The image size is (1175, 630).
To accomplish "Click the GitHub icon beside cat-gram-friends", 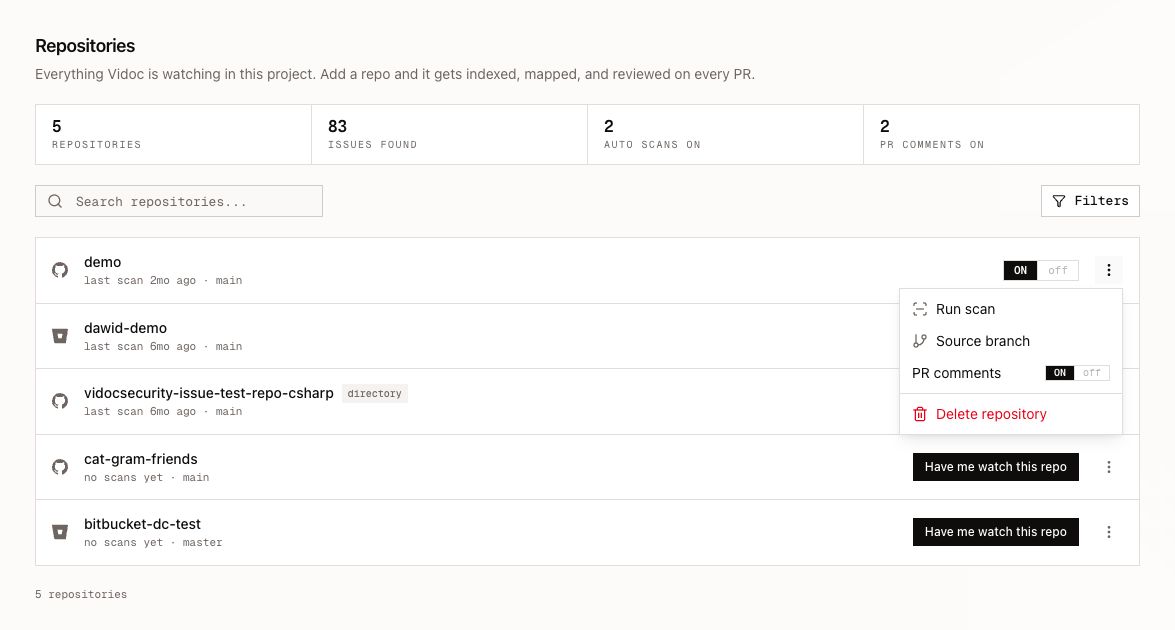I will [x=60, y=467].
